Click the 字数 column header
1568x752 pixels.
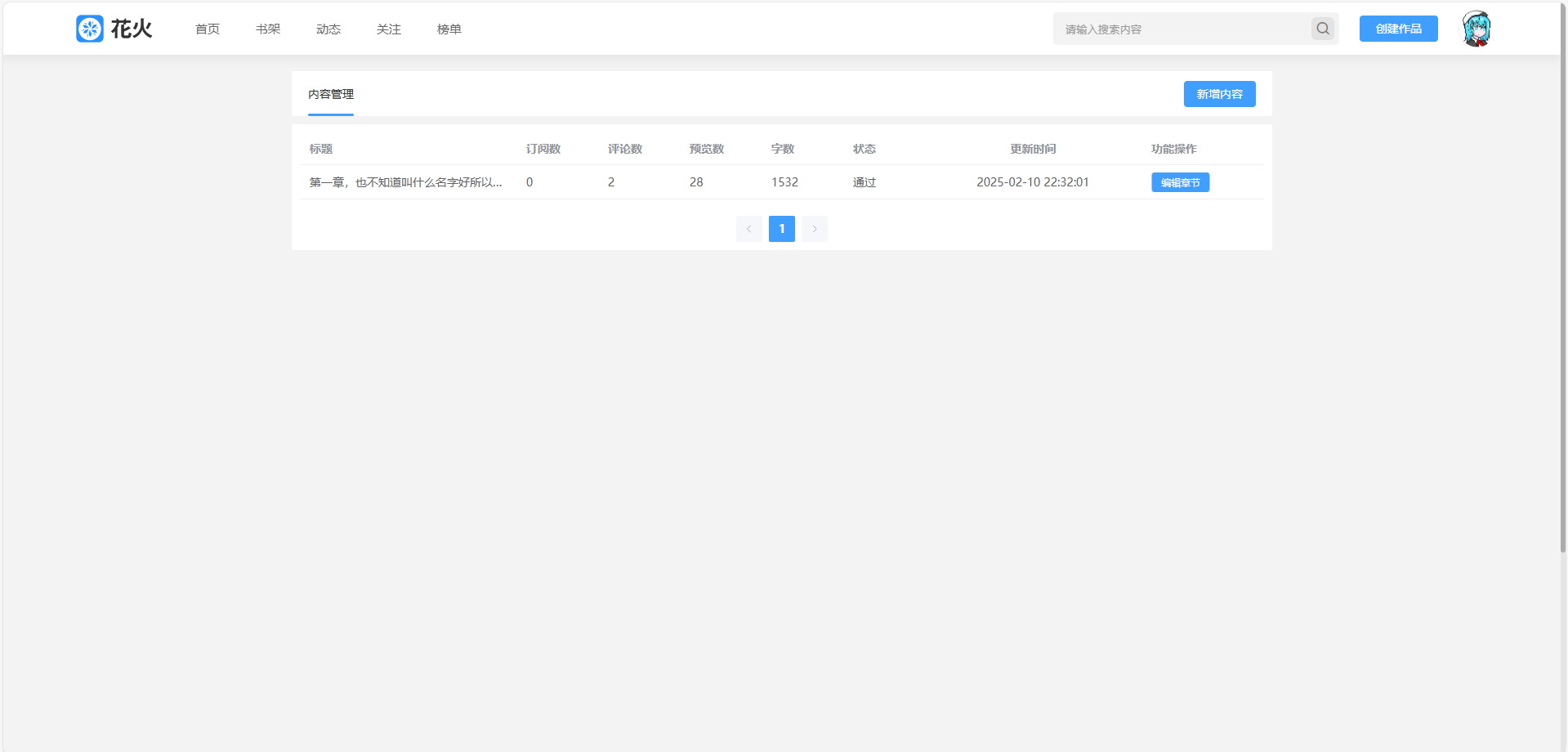tap(783, 149)
